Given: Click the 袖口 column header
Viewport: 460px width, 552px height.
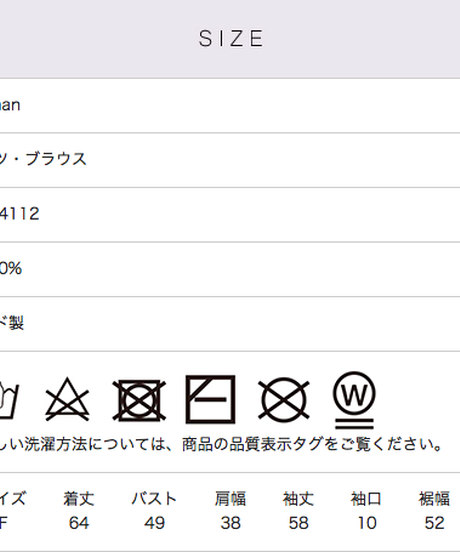Looking at the screenshot, I should tap(366, 499).
